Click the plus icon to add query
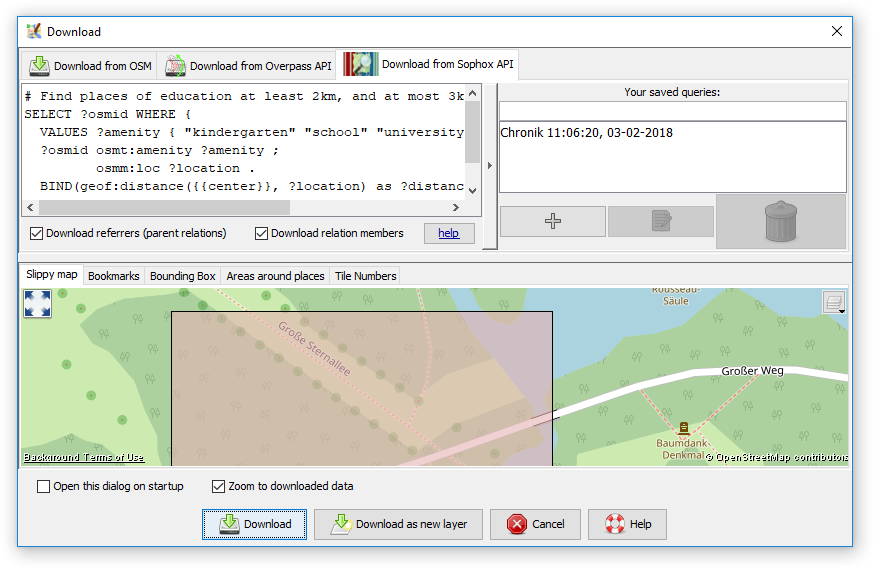Viewport: 874px width, 569px height. (x=552, y=221)
